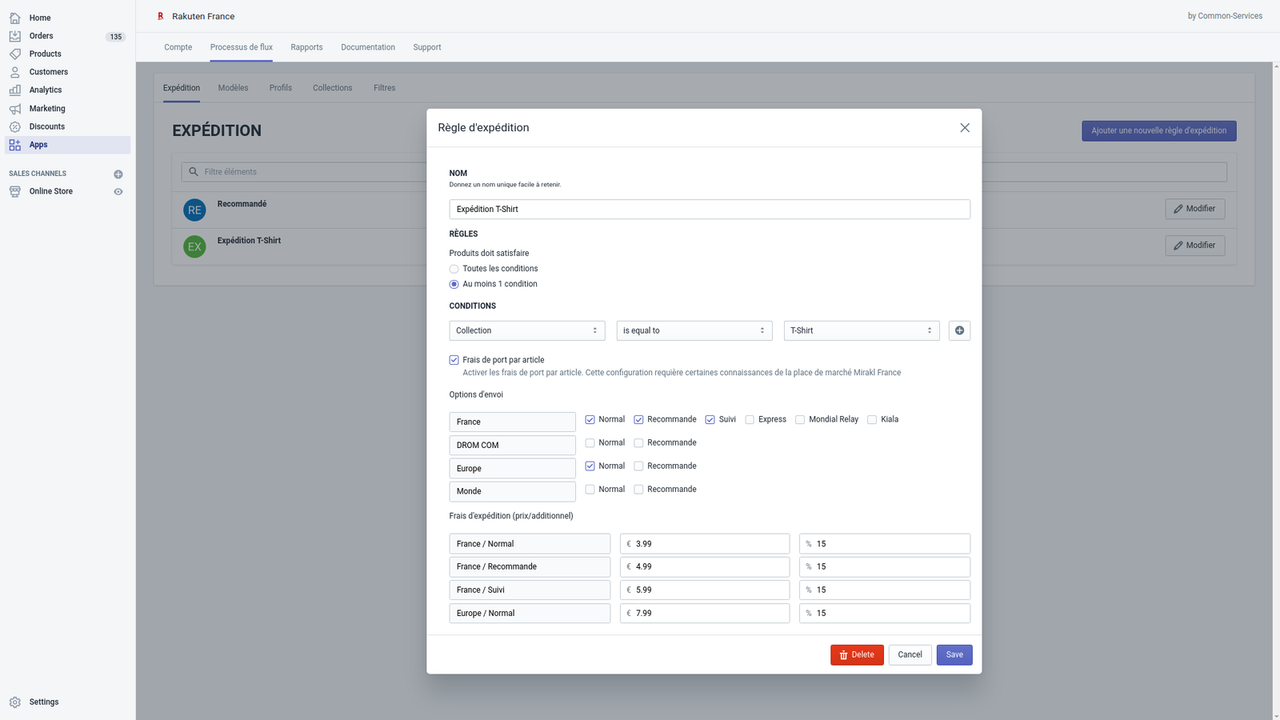This screenshot has width=1280, height=720.
Task: Open Documentation tab
Action: click(x=368, y=47)
